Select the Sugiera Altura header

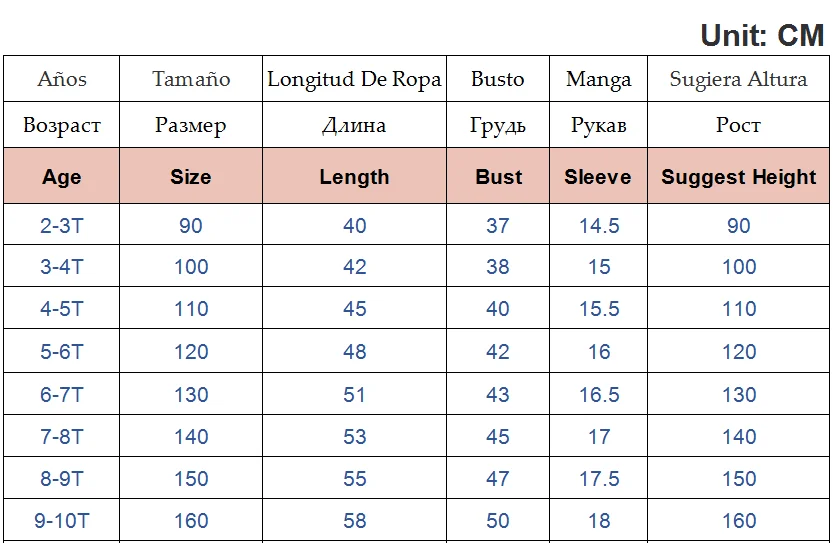(738, 79)
